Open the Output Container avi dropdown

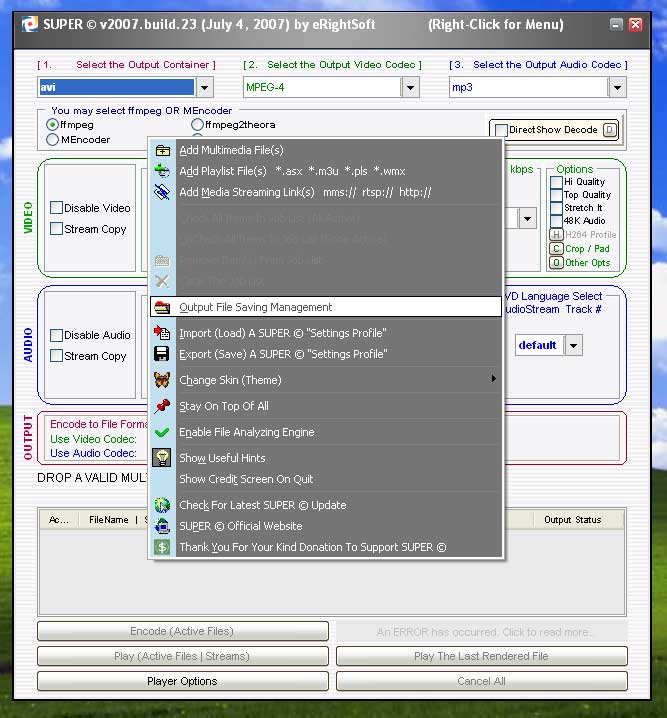click(205, 87)
